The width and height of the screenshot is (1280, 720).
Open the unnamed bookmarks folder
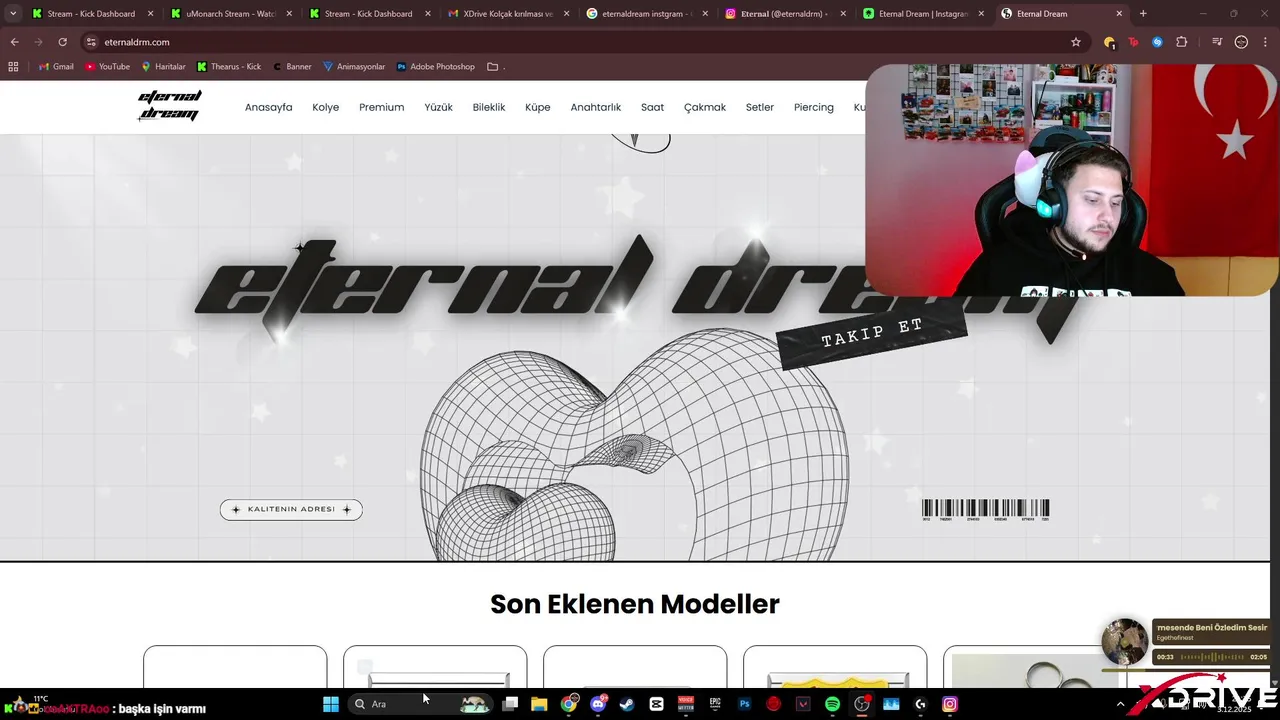tap(497, 66)
